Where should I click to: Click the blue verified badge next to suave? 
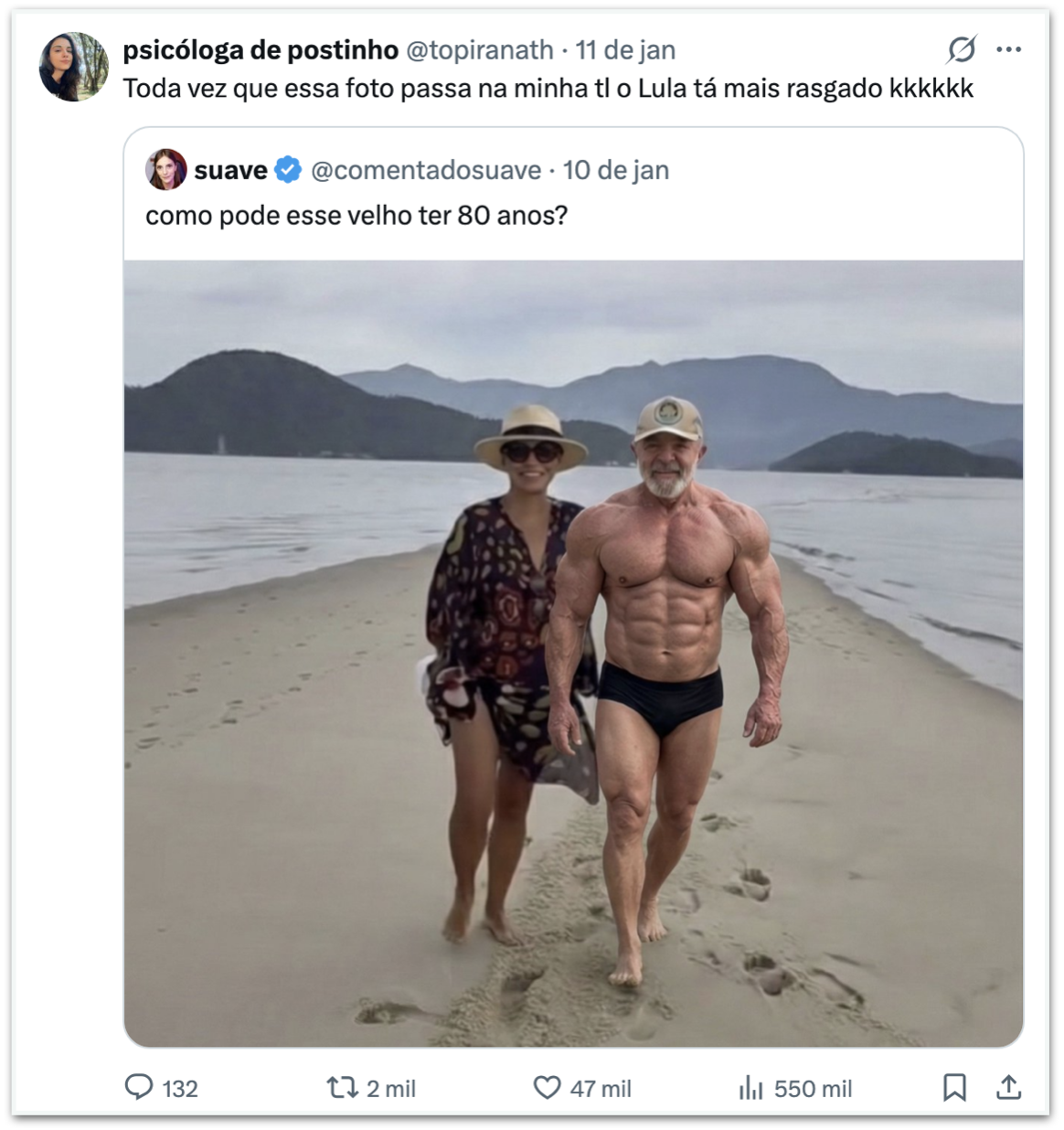(x=288, y=170)
